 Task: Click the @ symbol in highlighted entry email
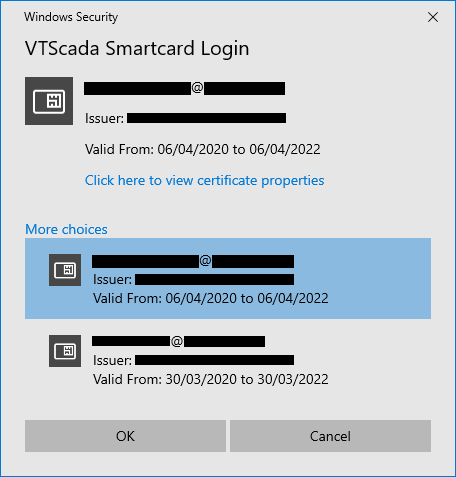pos(205,261)
